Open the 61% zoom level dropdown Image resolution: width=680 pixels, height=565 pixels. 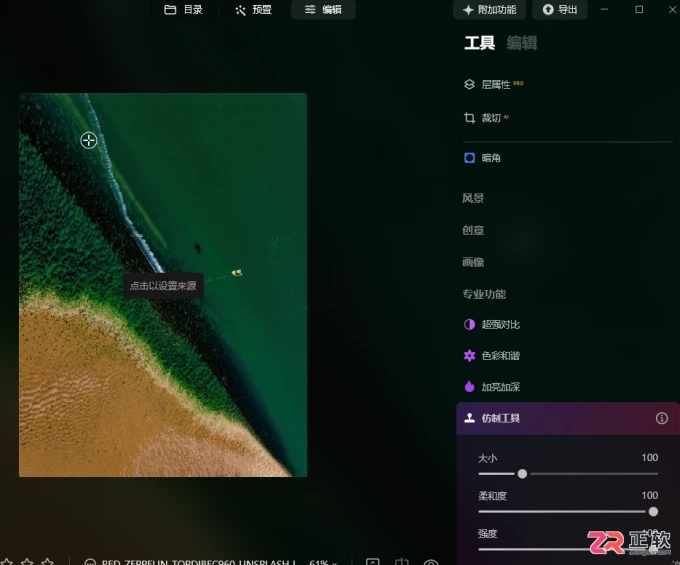coord(323,562)
